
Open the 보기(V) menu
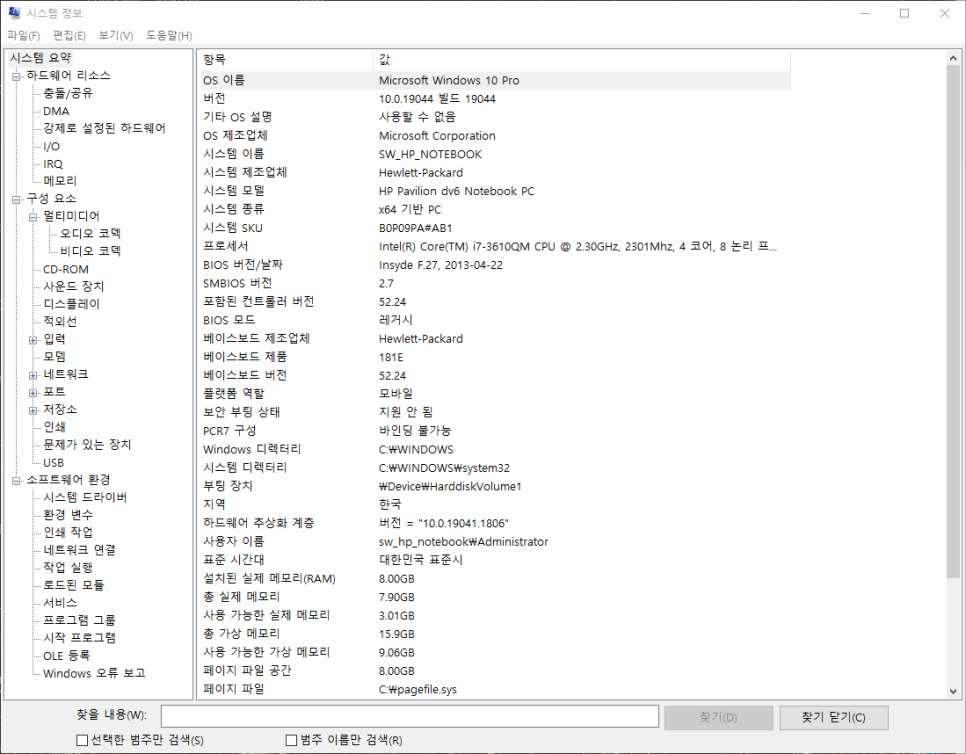point(116,36)
